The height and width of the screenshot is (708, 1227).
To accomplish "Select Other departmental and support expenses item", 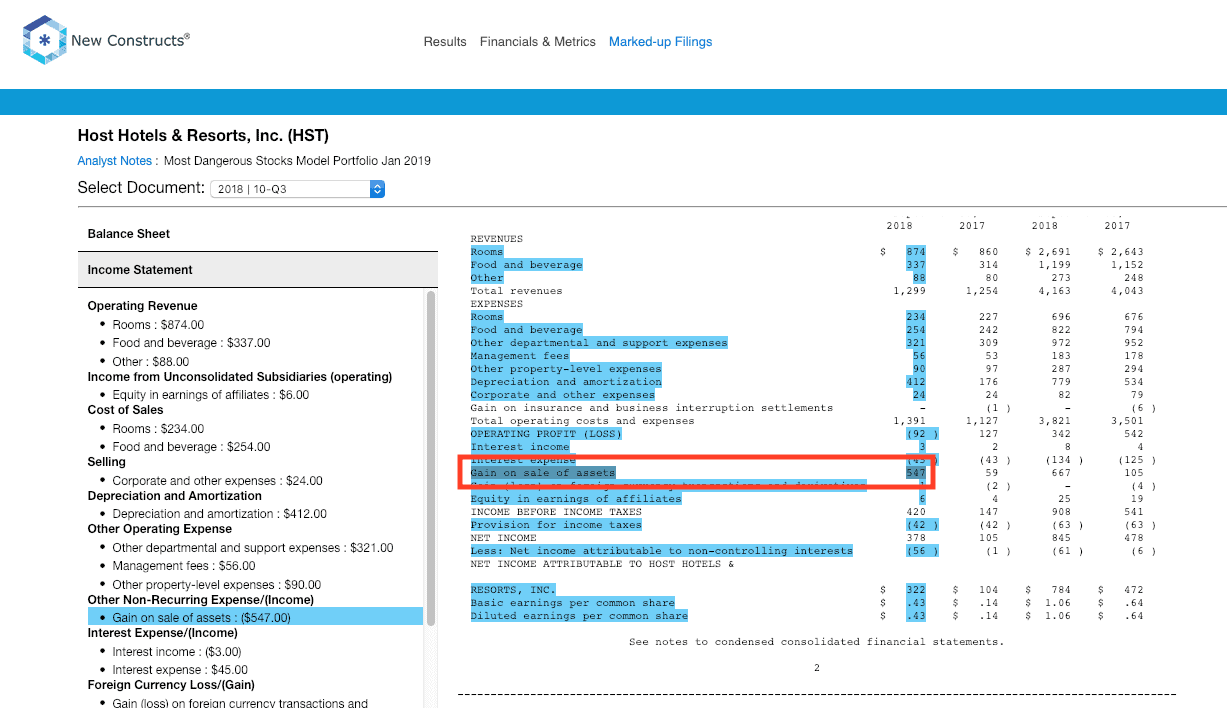I will 253,548.
